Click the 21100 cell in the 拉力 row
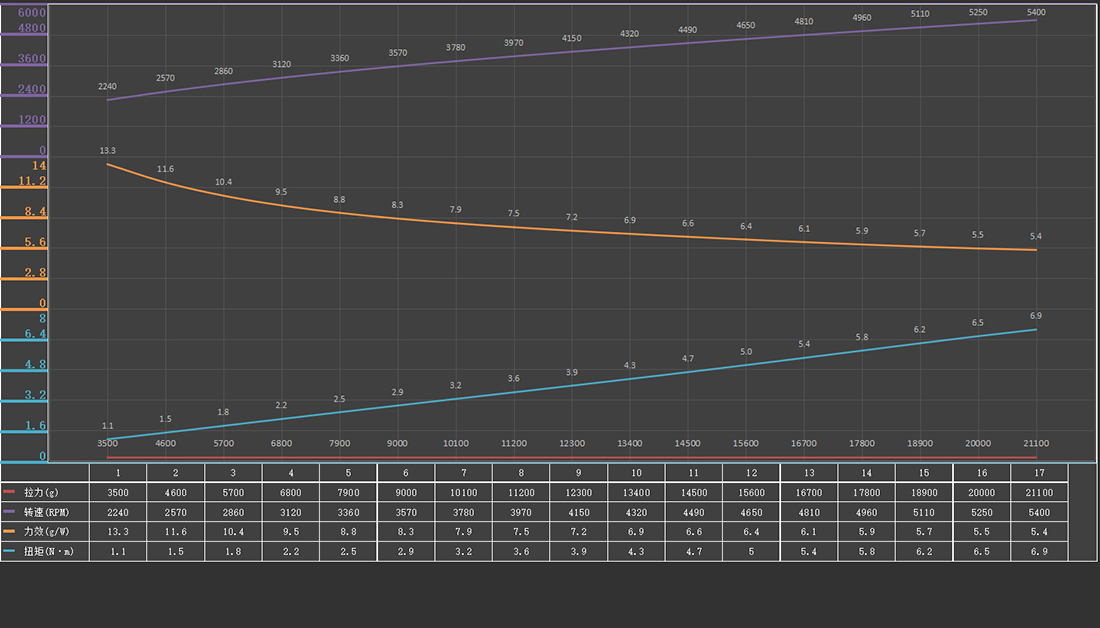This screenshot has height=628, width=1100. pos(1040,492)
